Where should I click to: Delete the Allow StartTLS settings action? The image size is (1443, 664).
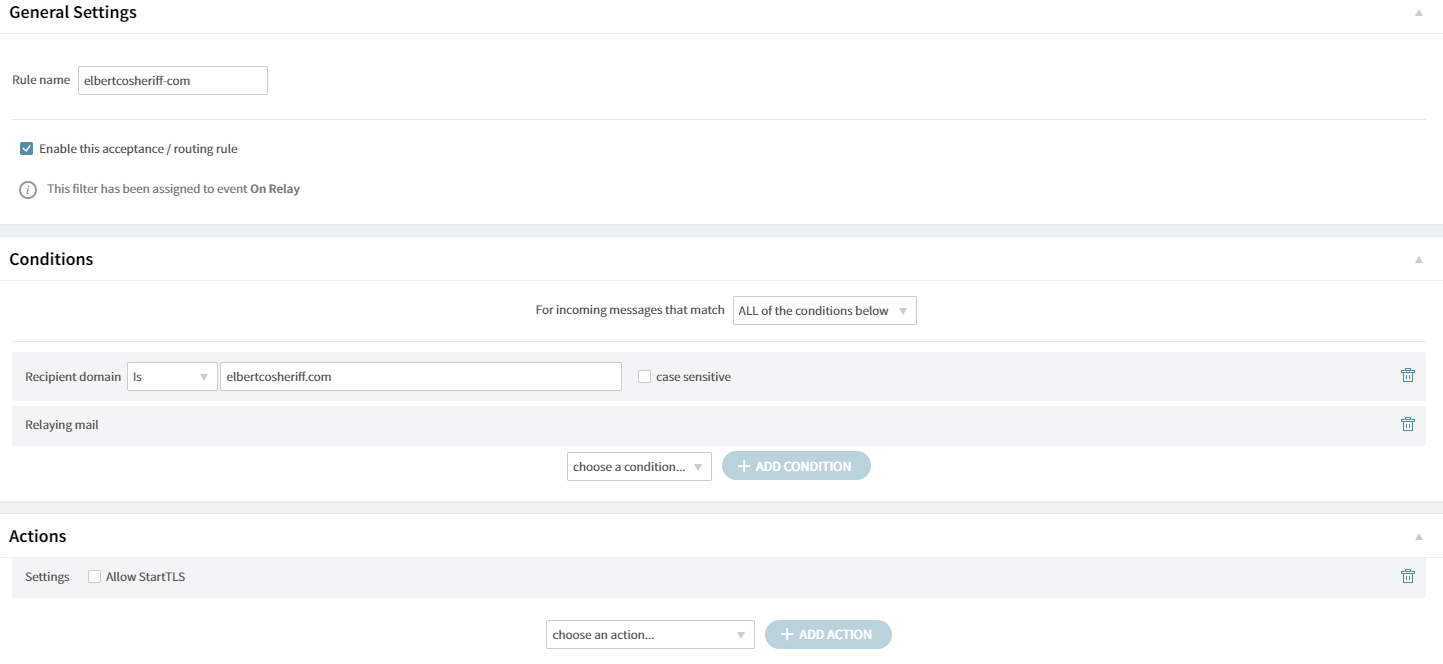coord(1407,576)
